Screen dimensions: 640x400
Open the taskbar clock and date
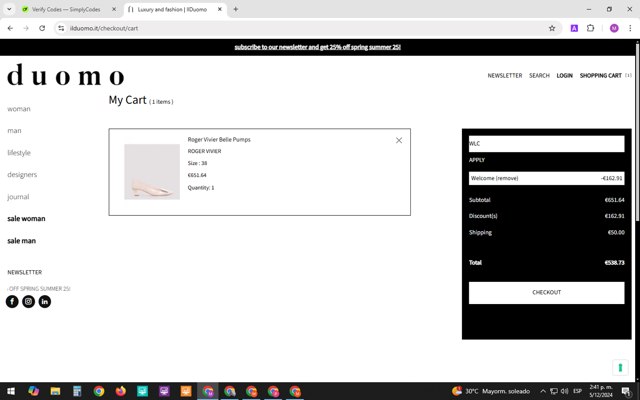point(601,391)
